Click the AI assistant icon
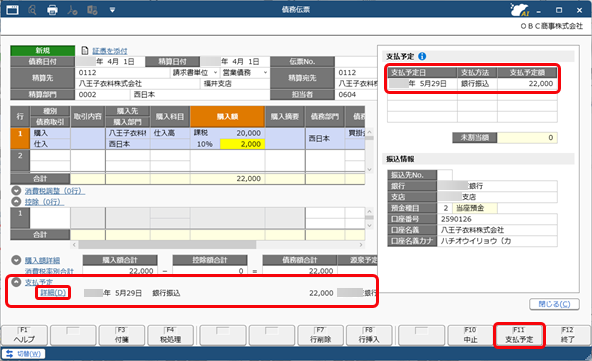Viewport: 592px width, 361px height. pyautogui.click(x=519, y=10)
